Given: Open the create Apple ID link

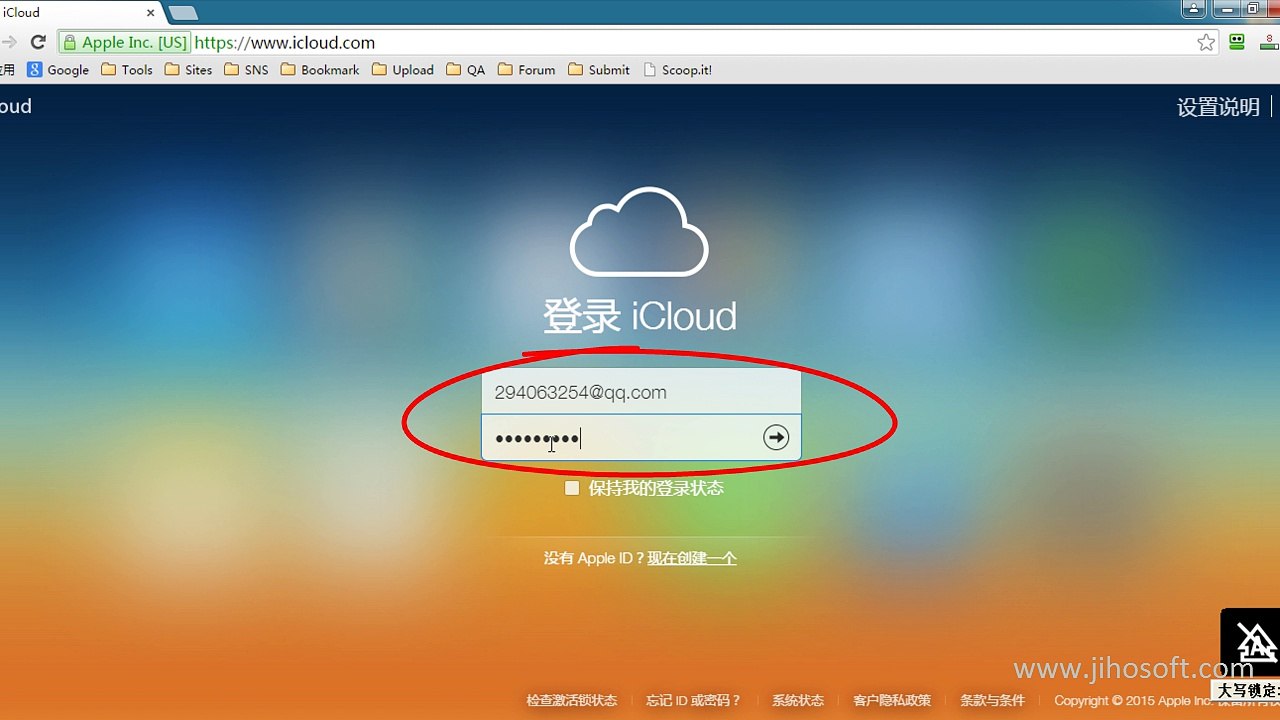Looking at the screenshot, I should (x=692, y=558).
